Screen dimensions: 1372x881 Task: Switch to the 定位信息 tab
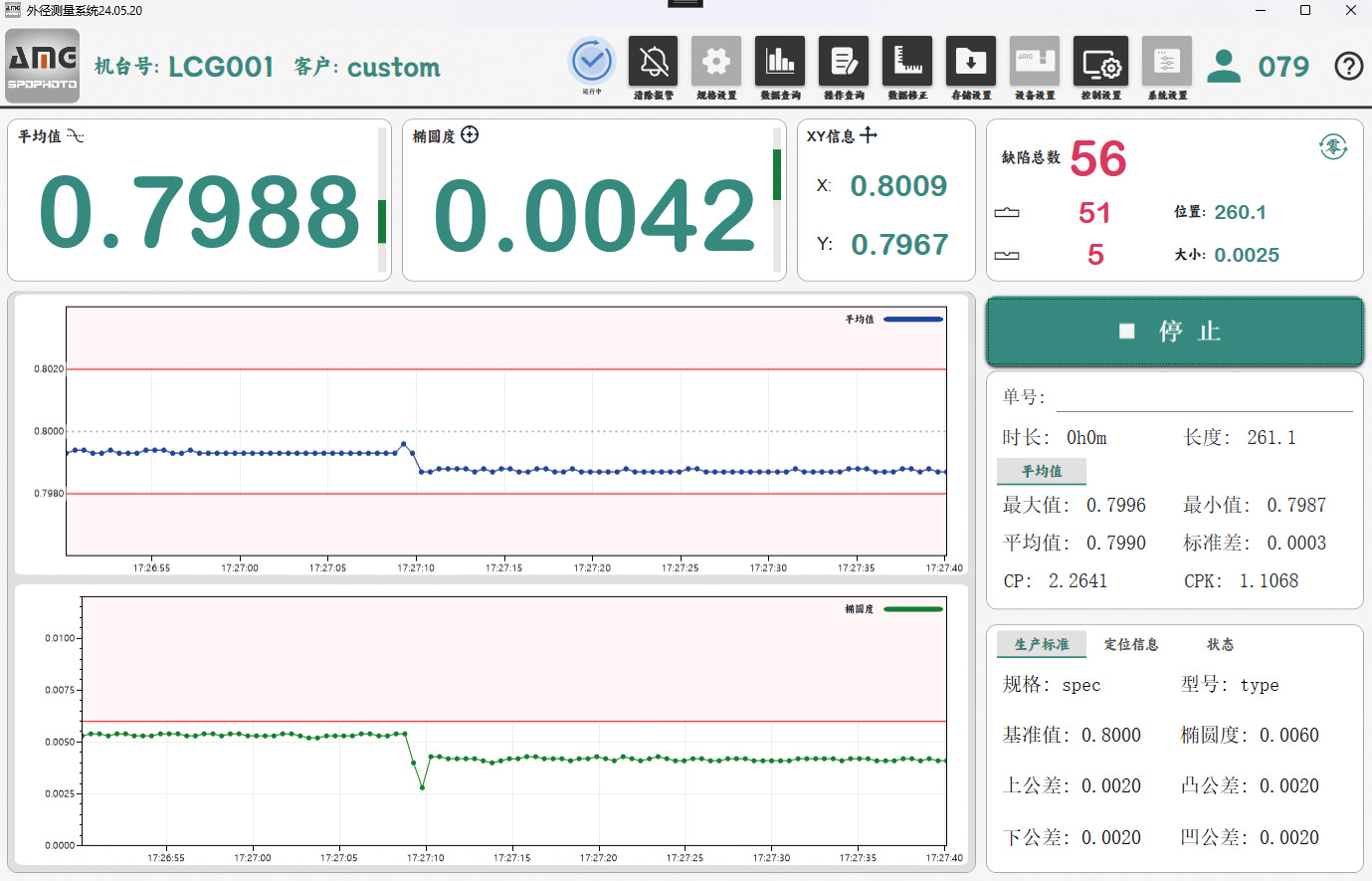pos(1131,645)
